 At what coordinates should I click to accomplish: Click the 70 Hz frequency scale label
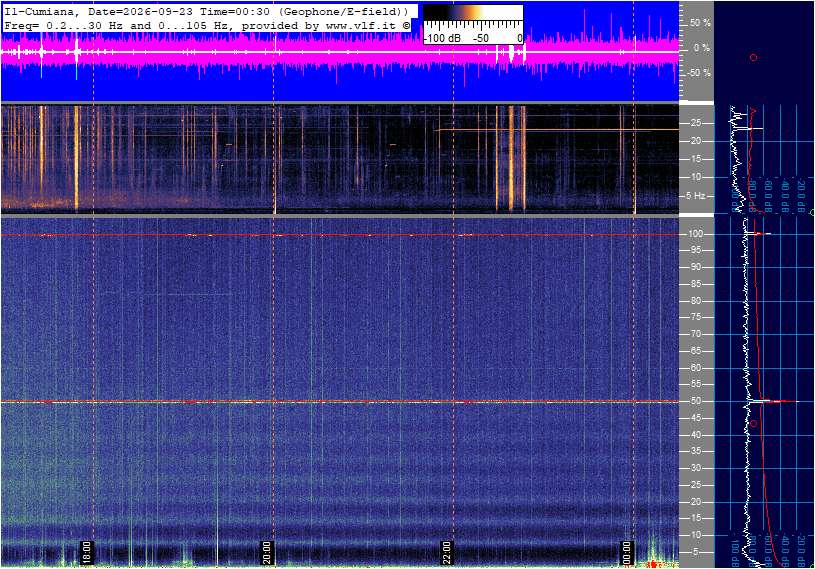[695, 334]
